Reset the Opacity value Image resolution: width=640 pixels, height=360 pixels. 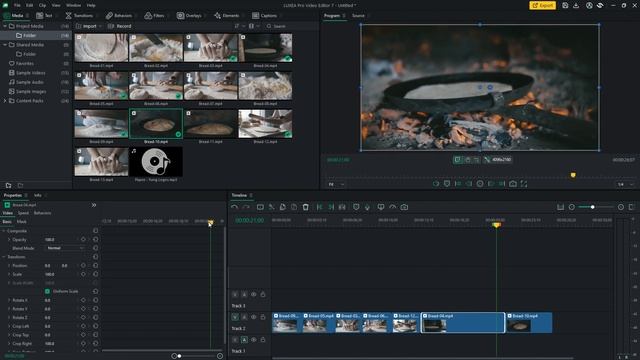[x=96, y=240]
